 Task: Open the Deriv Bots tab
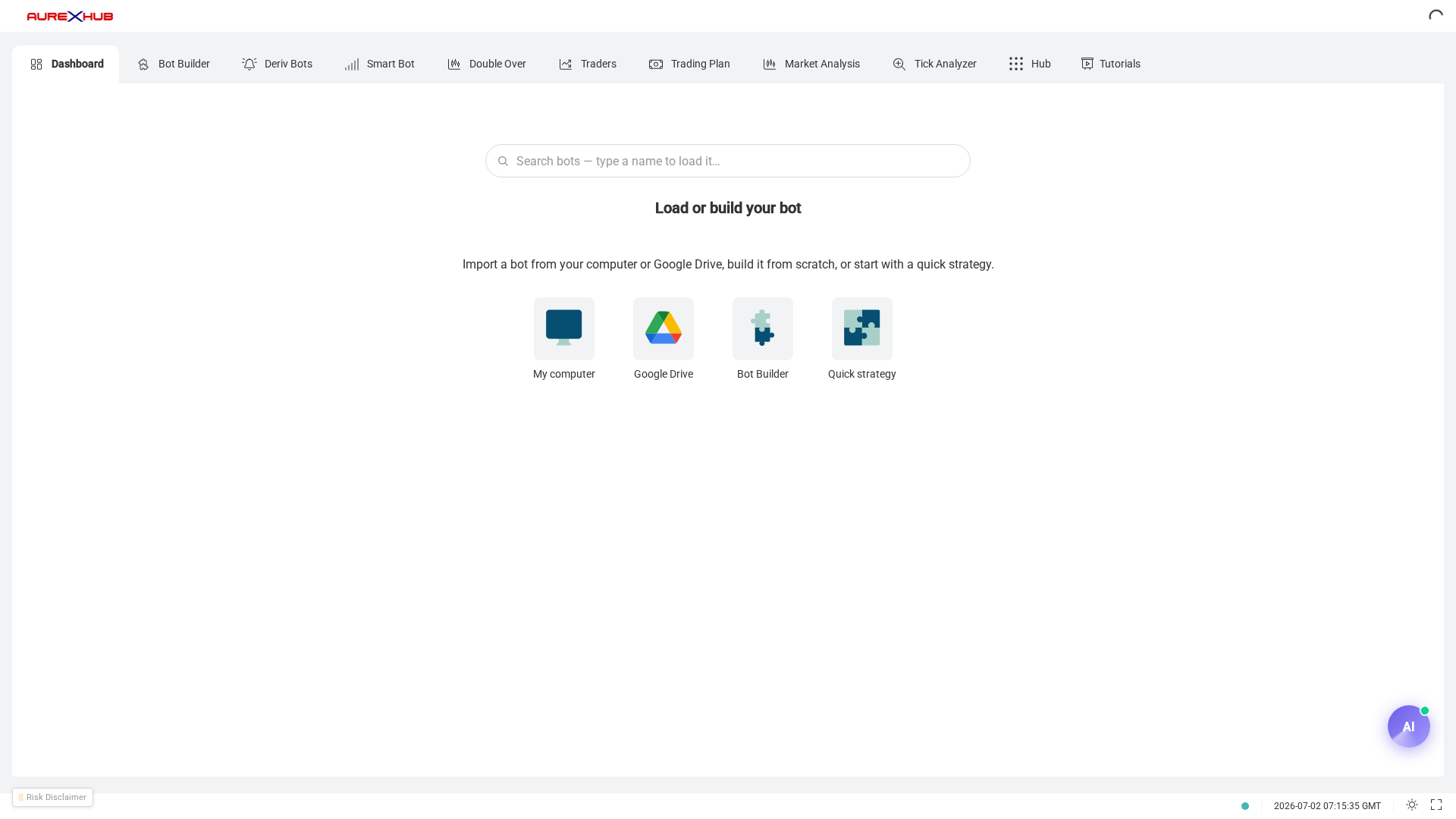(277, 64)
